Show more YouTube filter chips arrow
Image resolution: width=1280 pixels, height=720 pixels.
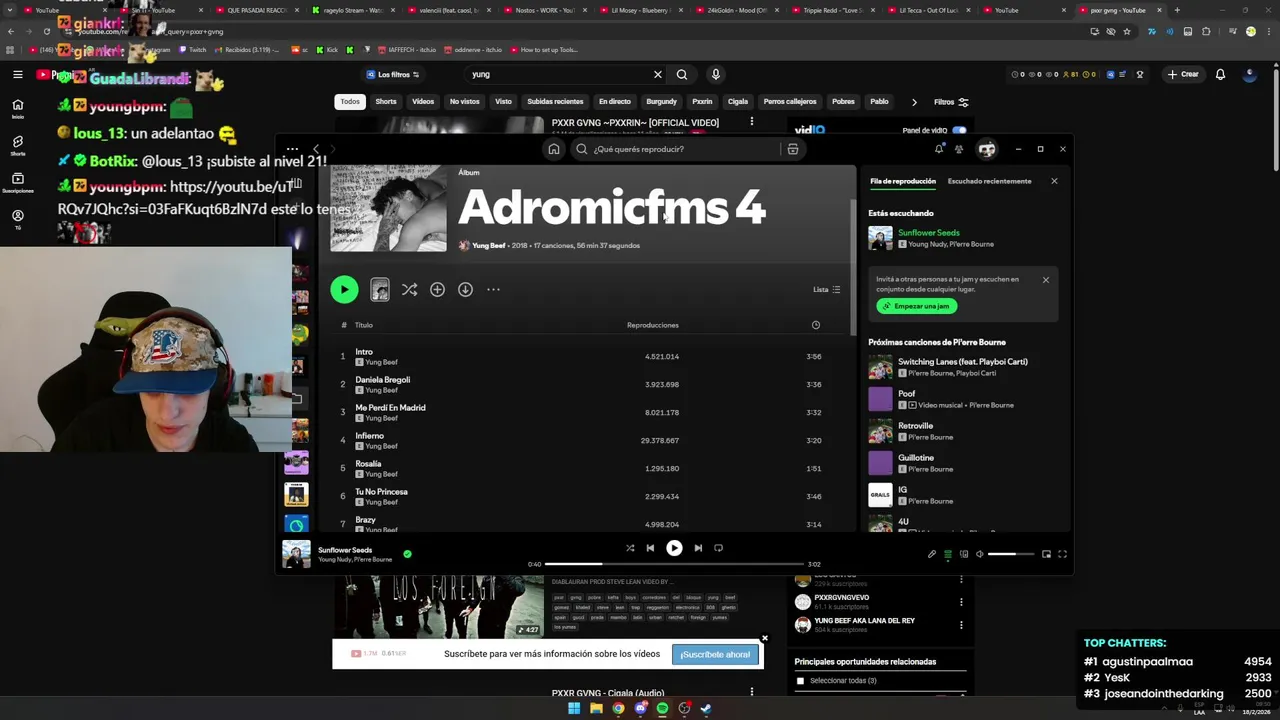914,102
